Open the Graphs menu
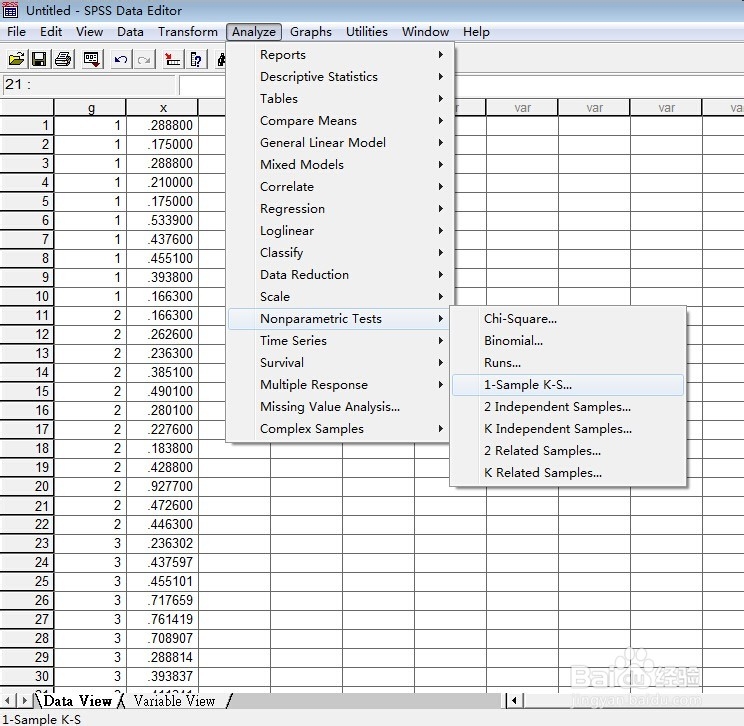Image resolution: width=744 pixels, height=726 pixels. tap(311, 32)
